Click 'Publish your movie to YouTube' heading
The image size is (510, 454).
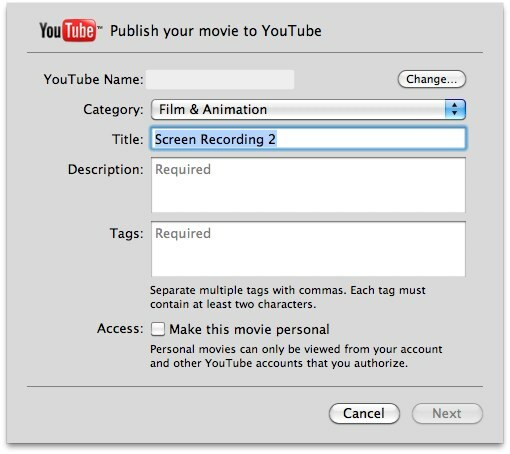(216, 31)
